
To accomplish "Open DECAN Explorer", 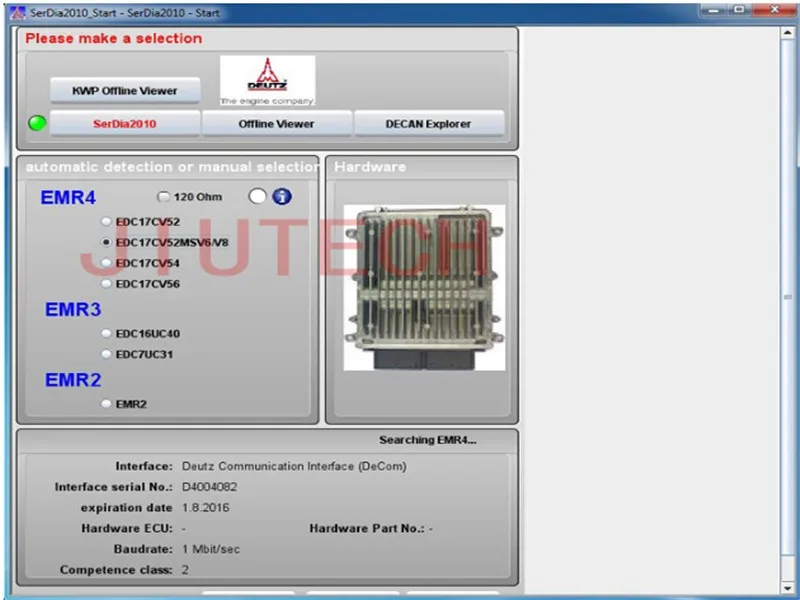I will (428, 124).
